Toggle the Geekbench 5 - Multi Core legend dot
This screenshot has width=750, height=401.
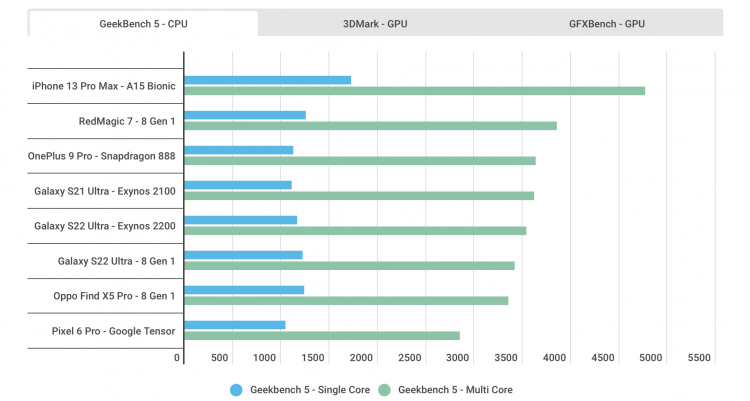[385, 390]
